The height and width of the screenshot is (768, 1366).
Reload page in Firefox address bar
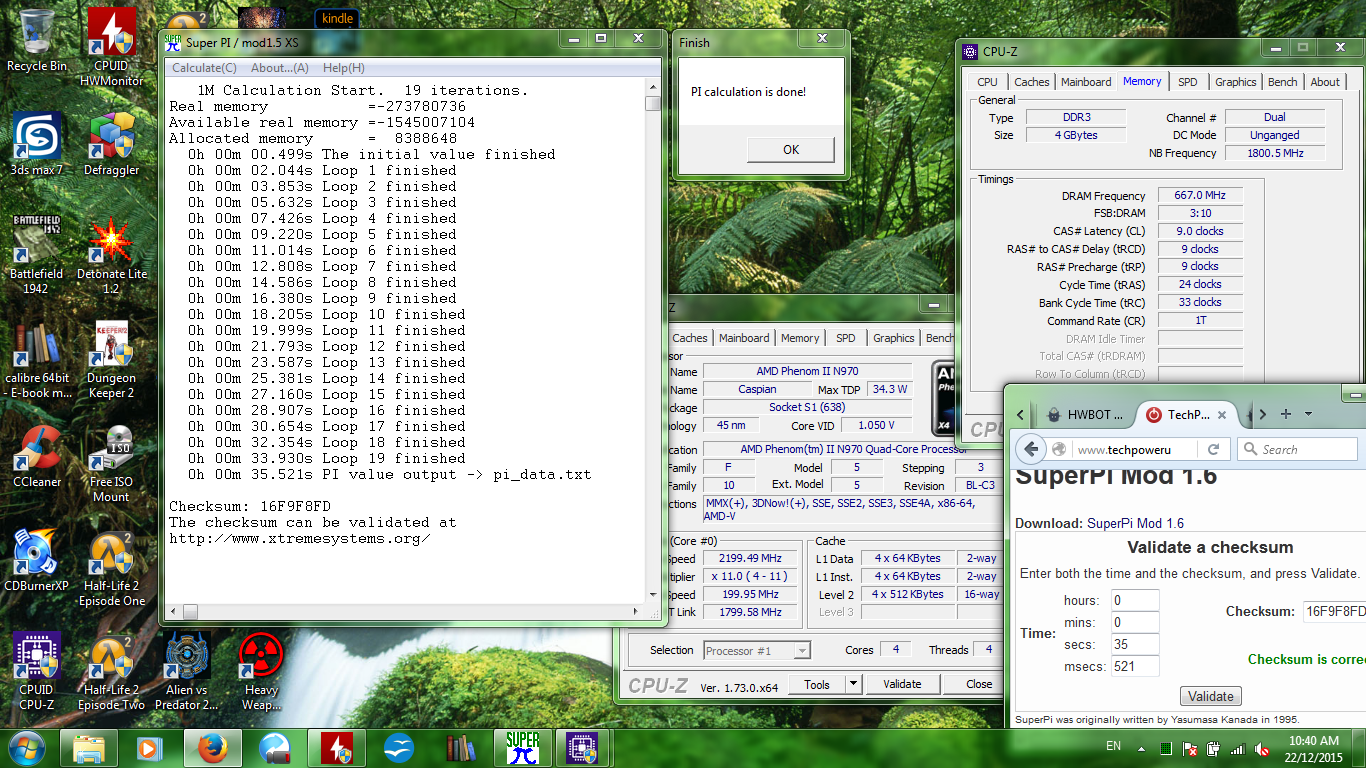pyautogui.click(x=1213, y=449)
